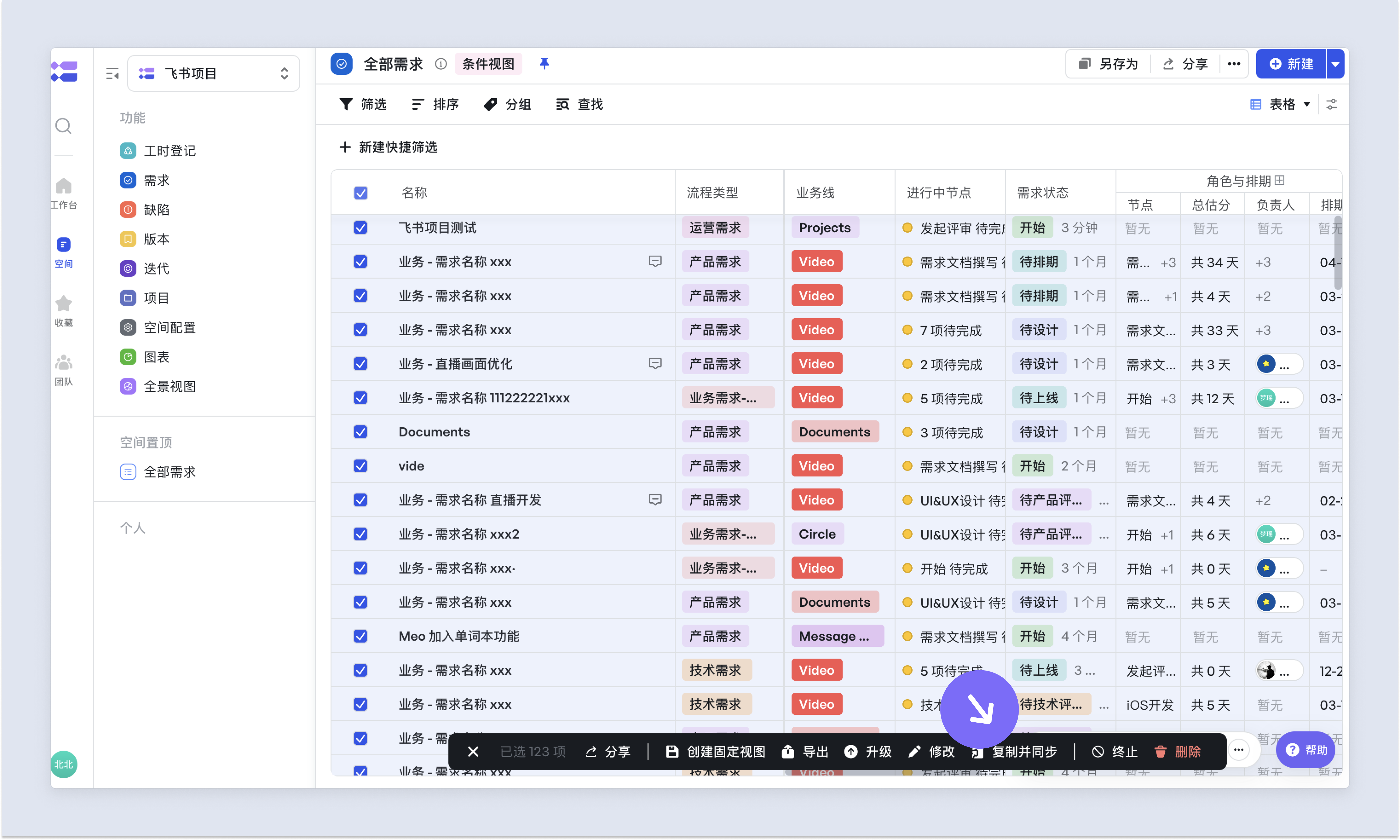Open more bulk actions ellipsis button
The height and width of the screenshot is (840, 1400).
click(x=1239, y=751)
